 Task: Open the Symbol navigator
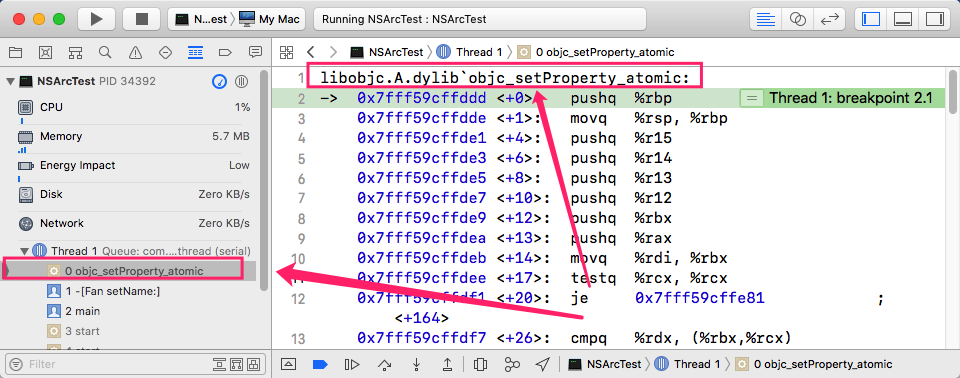75,52
